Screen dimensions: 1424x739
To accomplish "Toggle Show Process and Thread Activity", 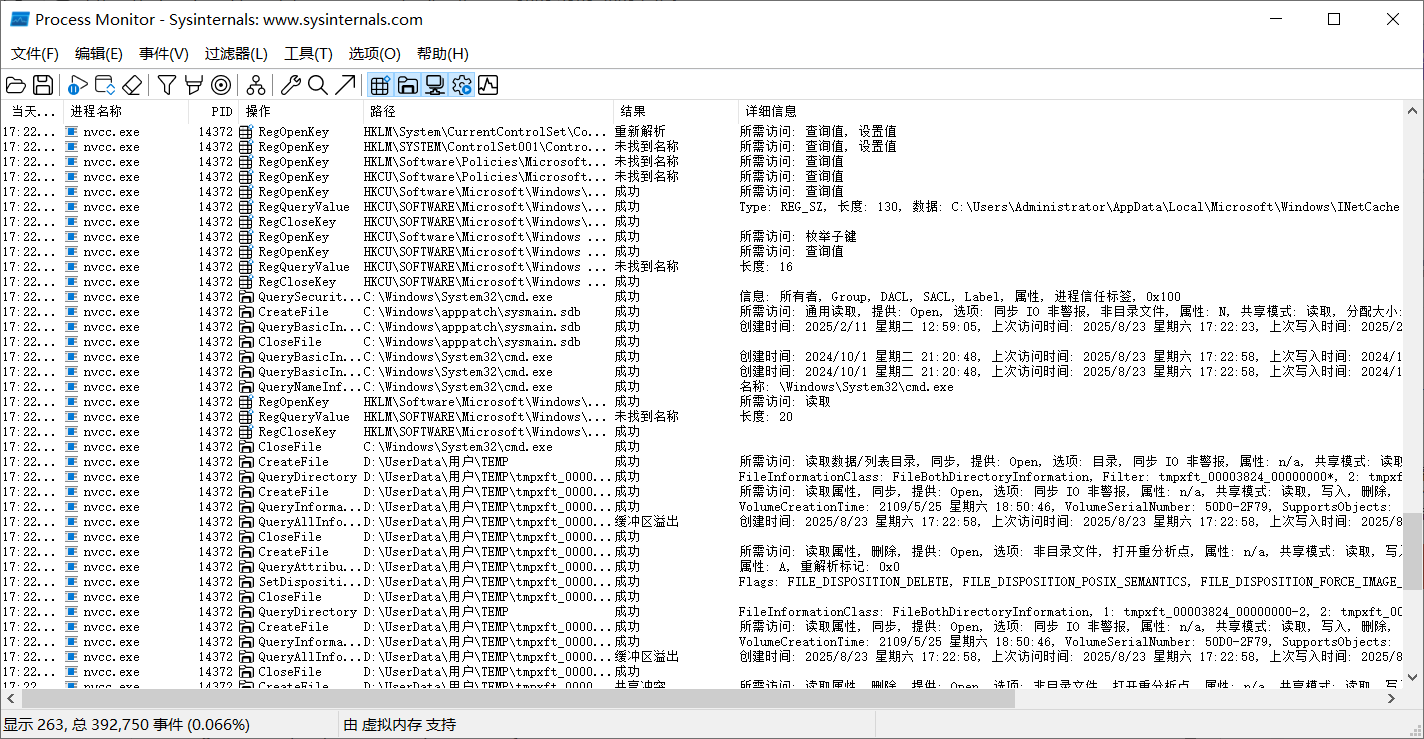I will click(461, 85).
